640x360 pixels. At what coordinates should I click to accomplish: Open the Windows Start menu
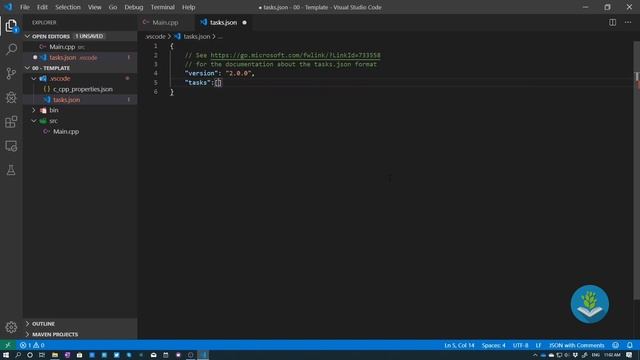point(6,355)
